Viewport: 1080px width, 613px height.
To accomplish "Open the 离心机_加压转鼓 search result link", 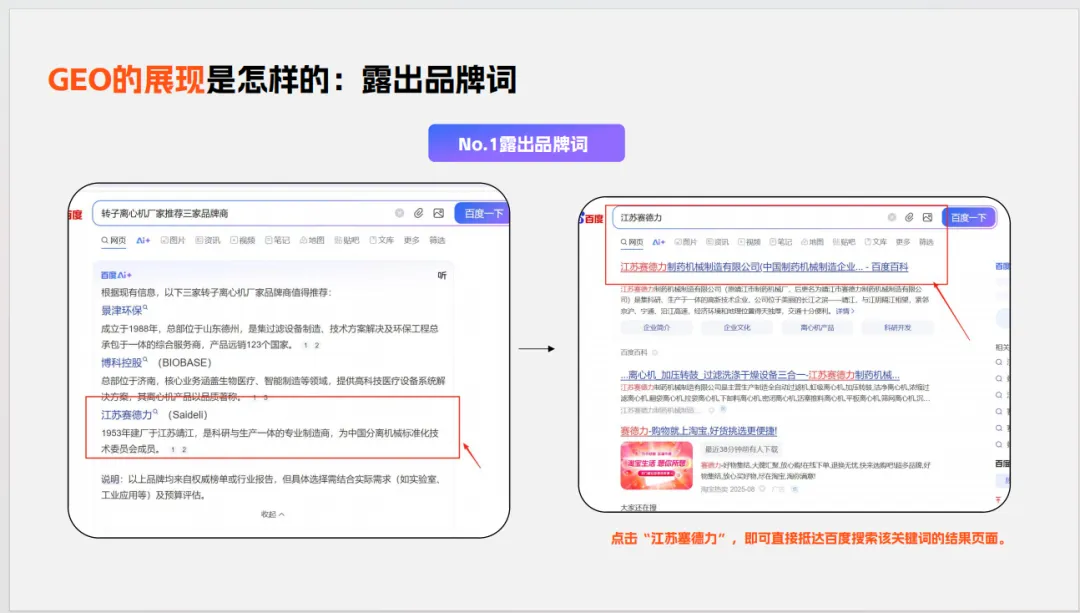I will click(760, 375).
